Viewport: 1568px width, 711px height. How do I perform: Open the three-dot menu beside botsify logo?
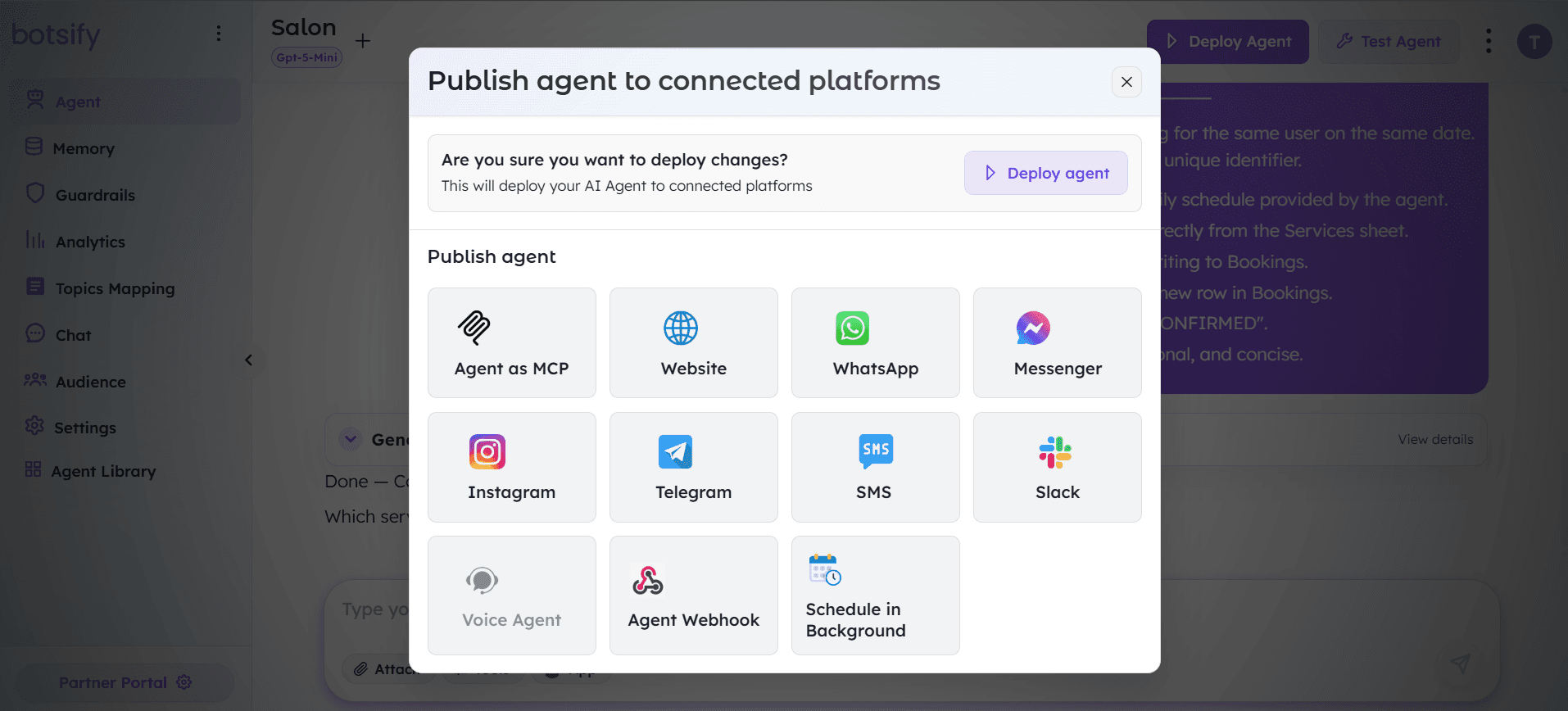pyautogui.click(x=218, y=33)
